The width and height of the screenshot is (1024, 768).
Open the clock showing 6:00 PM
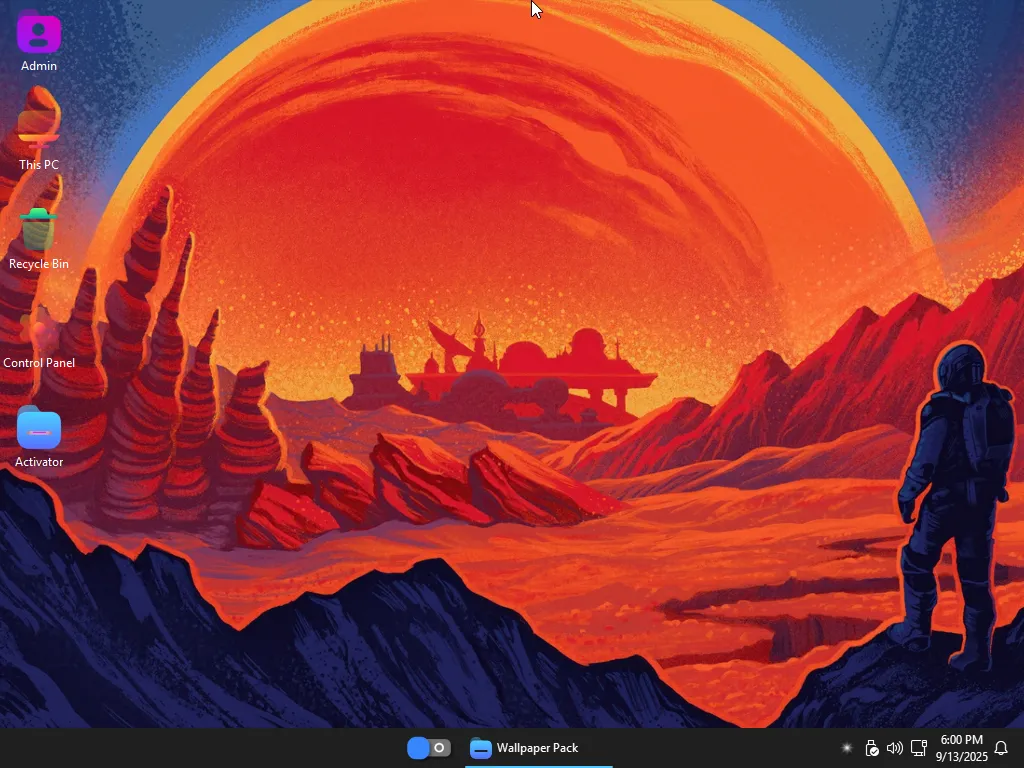tap(961, 748)
